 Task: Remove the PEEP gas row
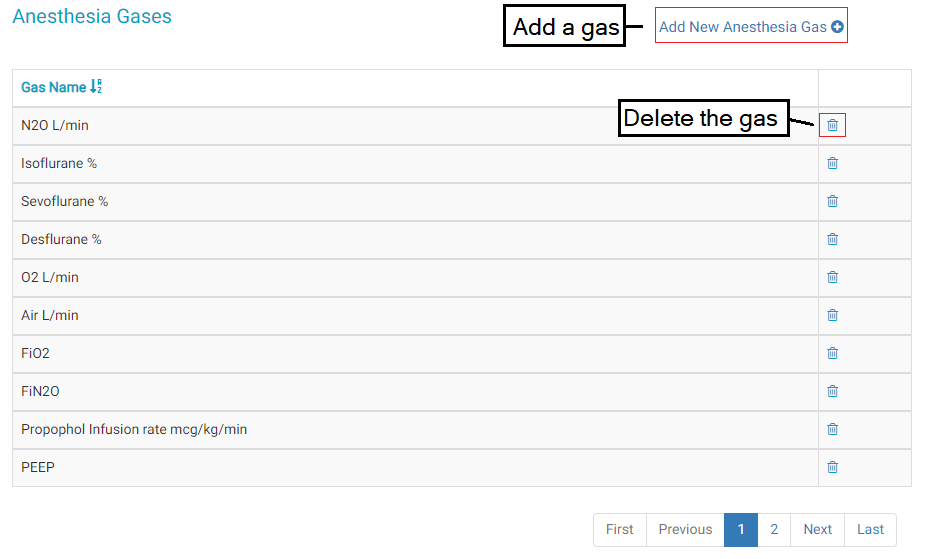832,467
